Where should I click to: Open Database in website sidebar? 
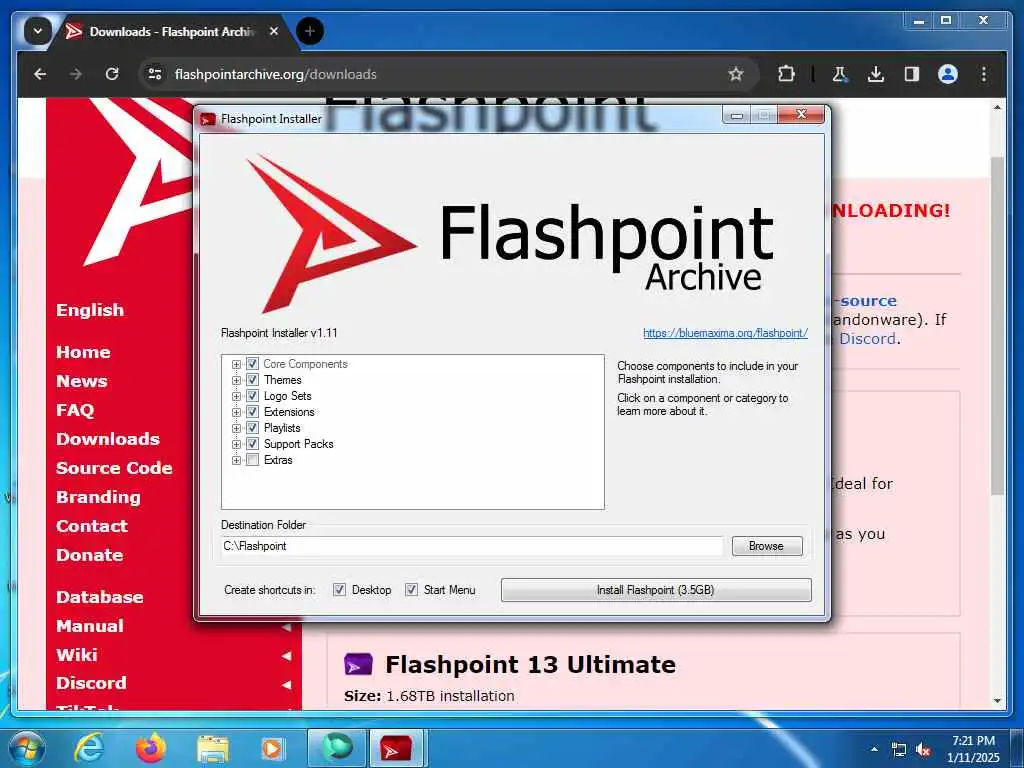click(100, 597)
